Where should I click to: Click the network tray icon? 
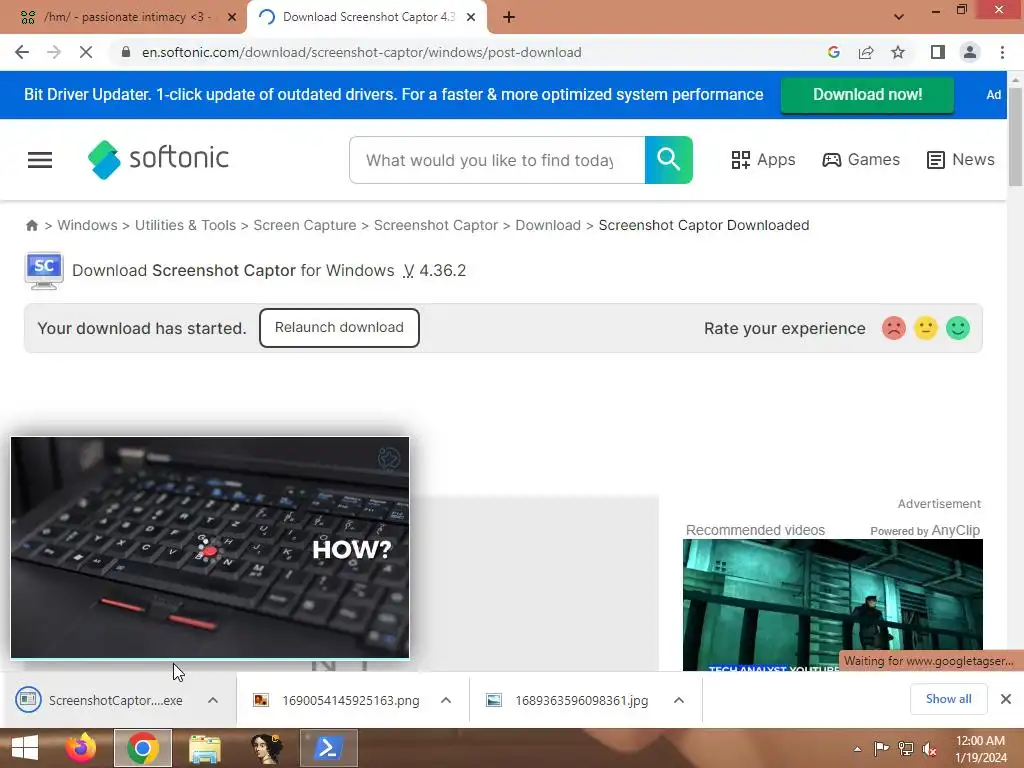coord(906,748)
